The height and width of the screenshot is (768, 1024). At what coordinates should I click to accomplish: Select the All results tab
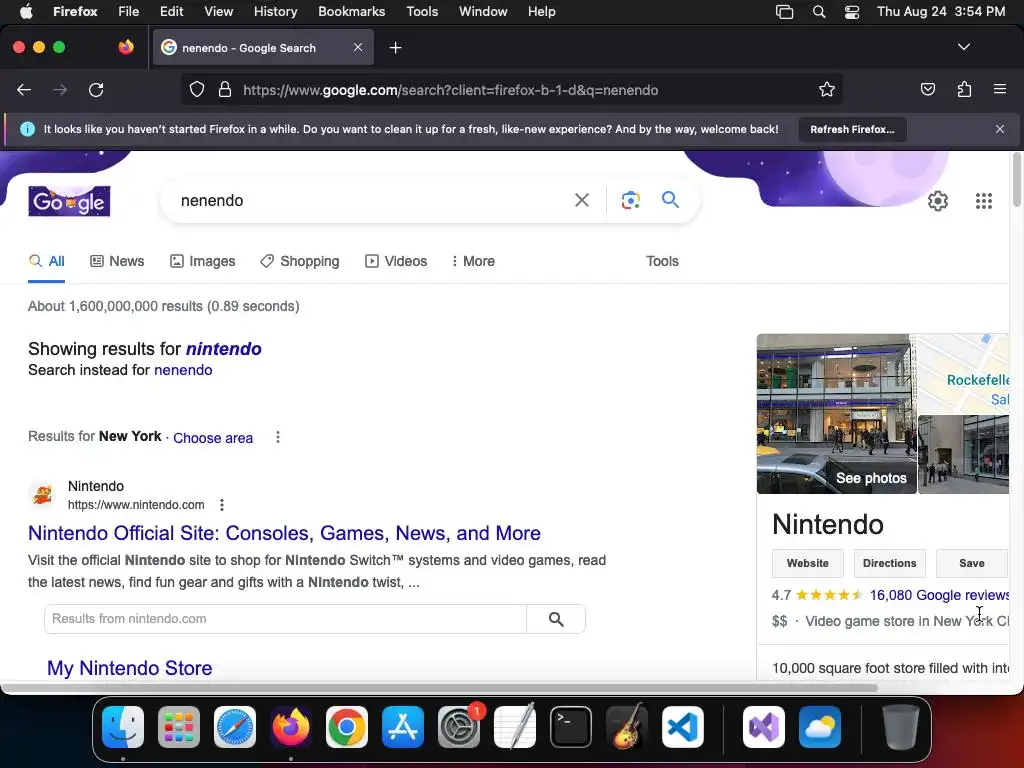point(46,261)
